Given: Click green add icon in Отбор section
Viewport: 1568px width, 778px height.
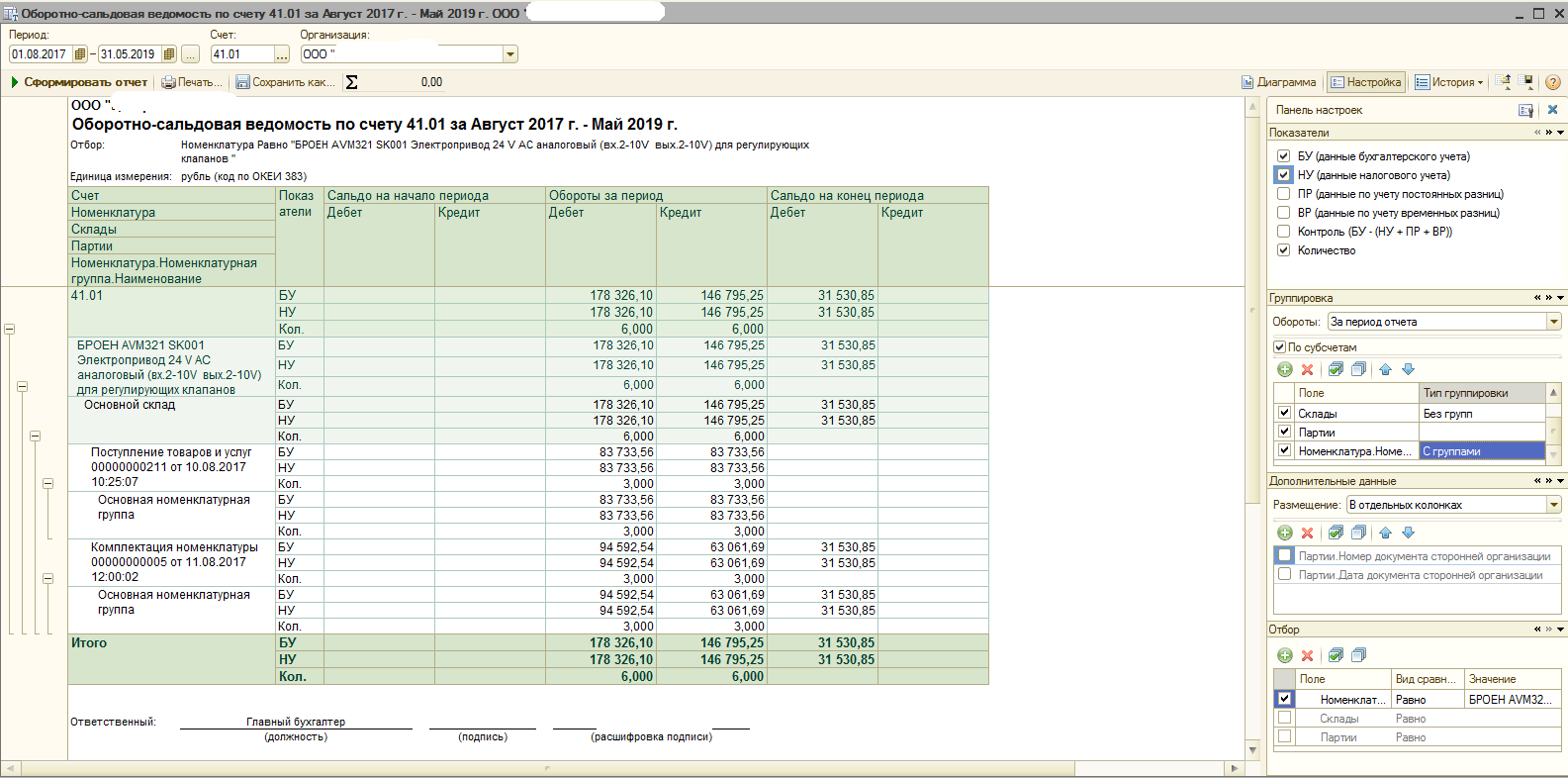Looking at the screenshot, I should 1284,655.
